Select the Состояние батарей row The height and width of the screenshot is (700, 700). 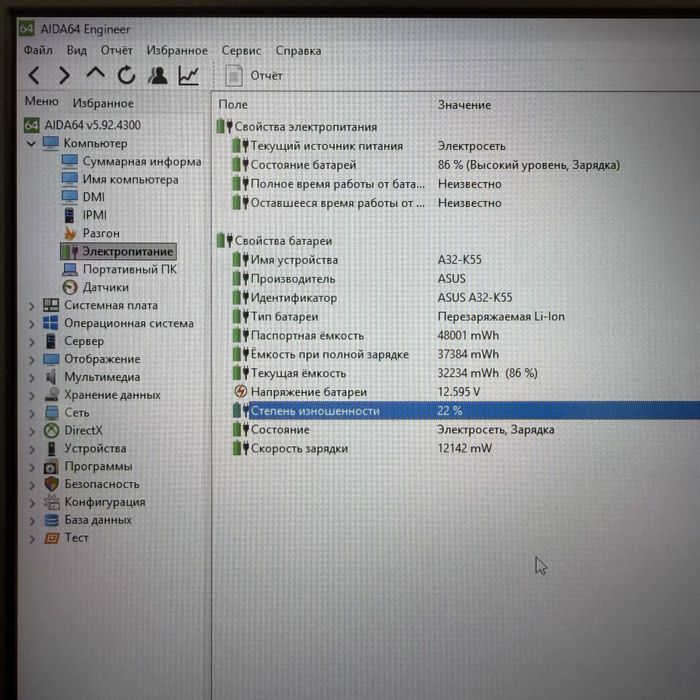point(465,165)
